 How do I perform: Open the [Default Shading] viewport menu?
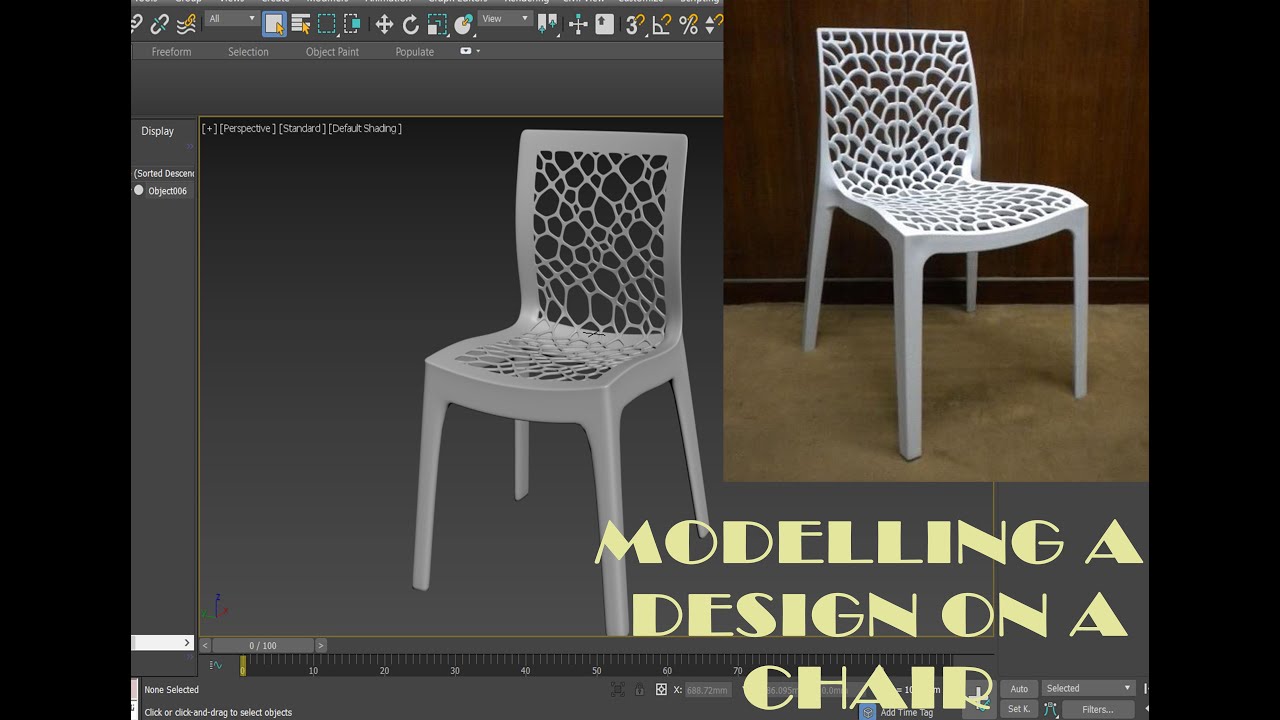(365, 128)
